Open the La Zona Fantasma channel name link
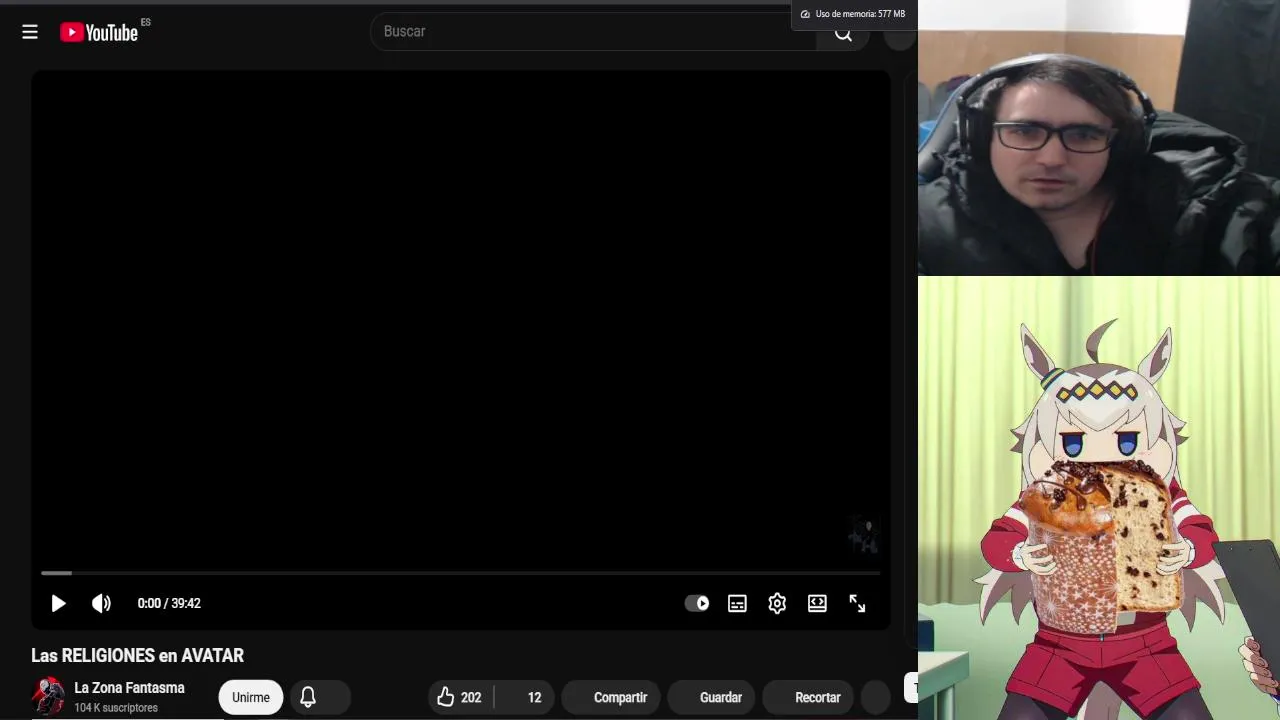1280x720 pixels. (129, 688)
